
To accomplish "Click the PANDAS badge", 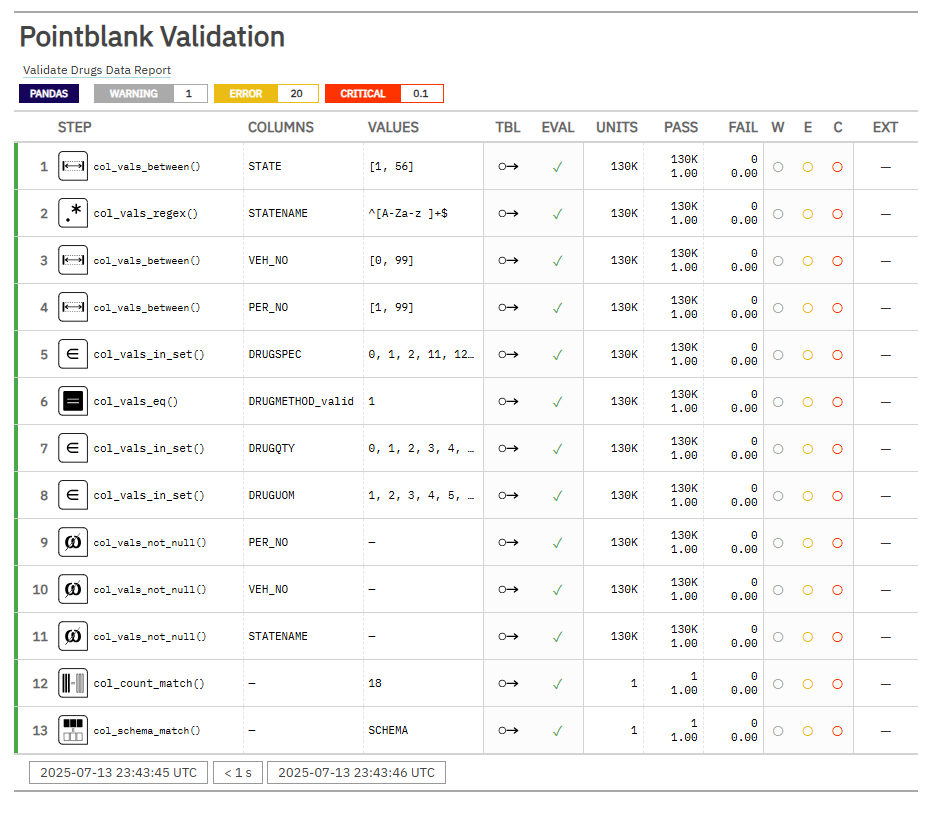I will (49, 94).
